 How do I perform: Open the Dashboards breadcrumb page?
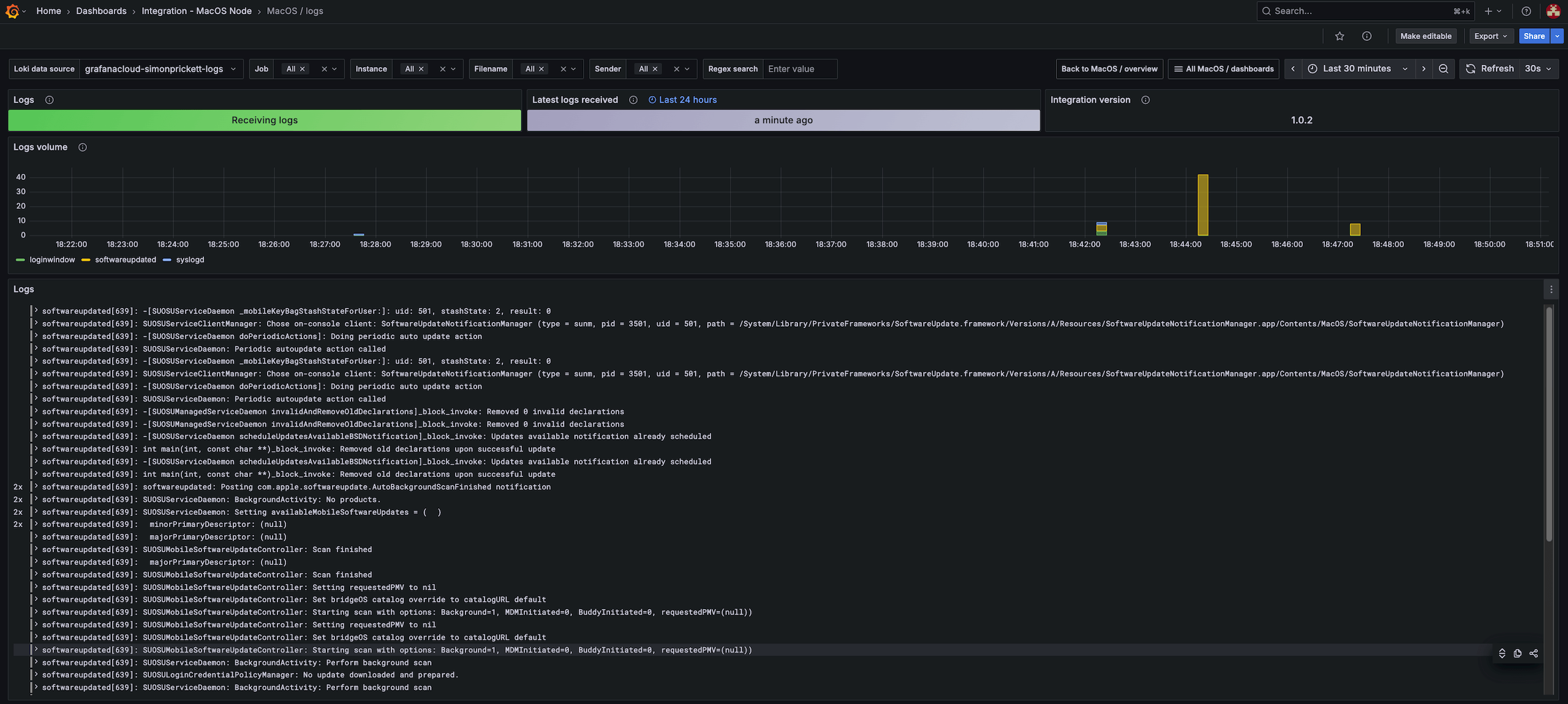(x=101, y=10)
